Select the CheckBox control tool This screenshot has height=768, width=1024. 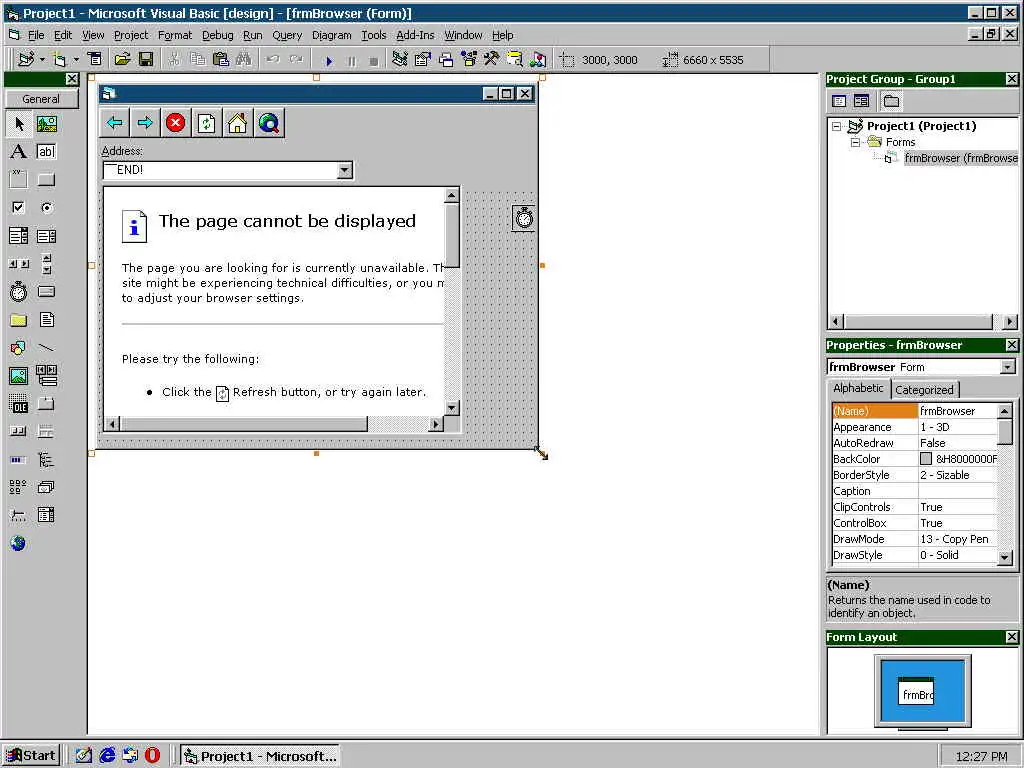(18, 208)
